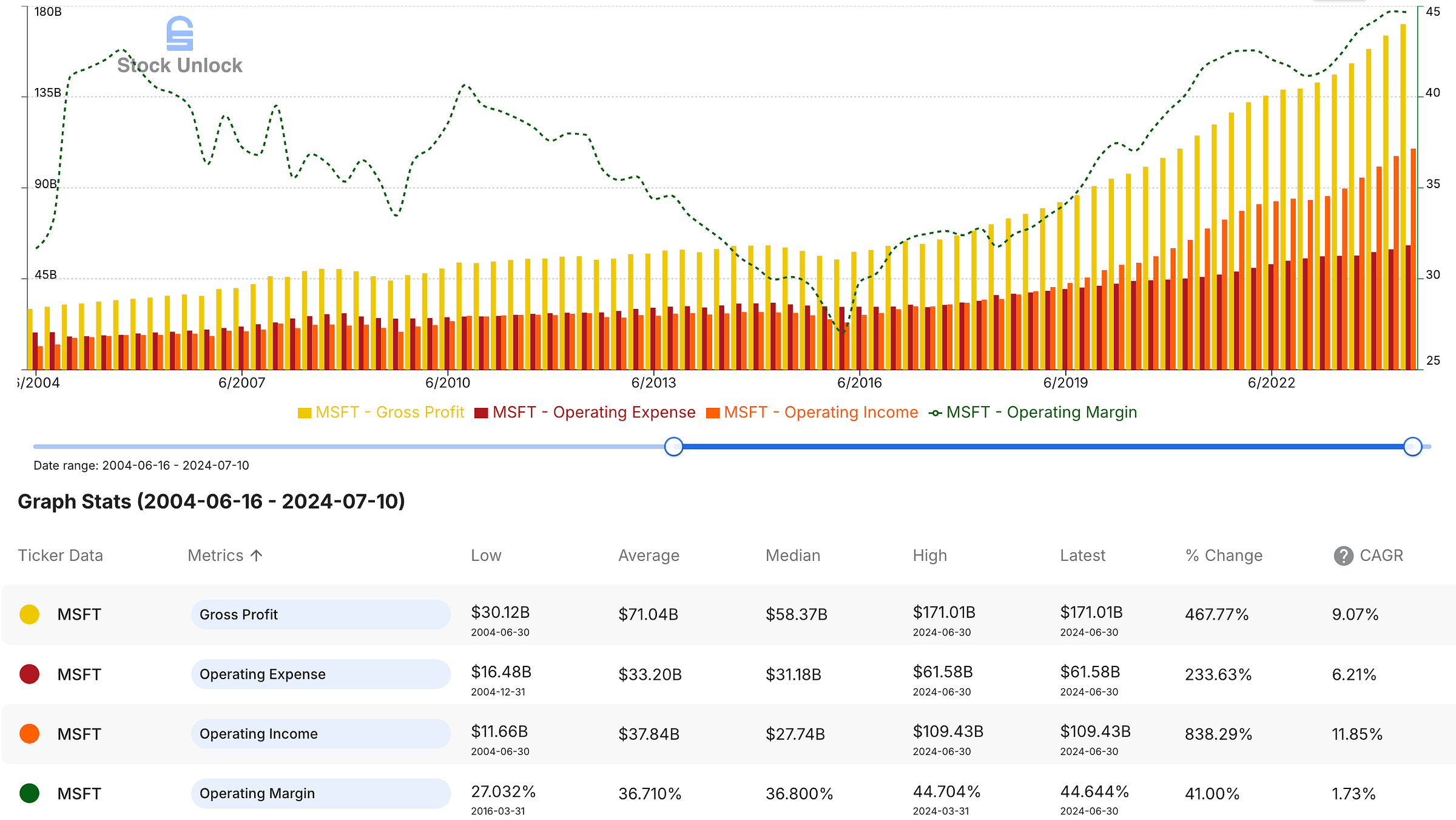The image size is (1456, 820).
Task: Click the 6/2007 x-axis label
Action: tap(241, 382)
